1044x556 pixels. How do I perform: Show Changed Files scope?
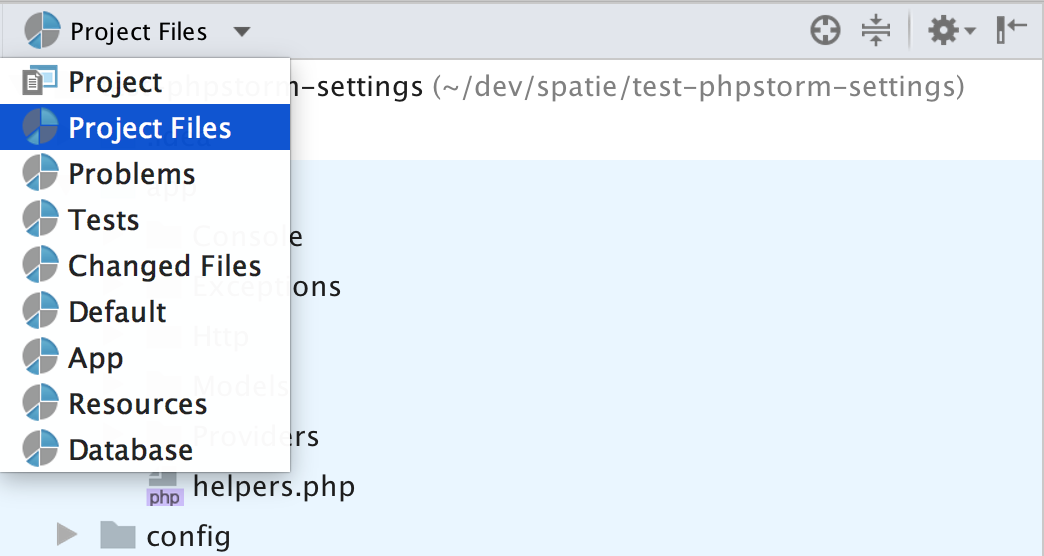pyautogui.click(x=164, y=266)
